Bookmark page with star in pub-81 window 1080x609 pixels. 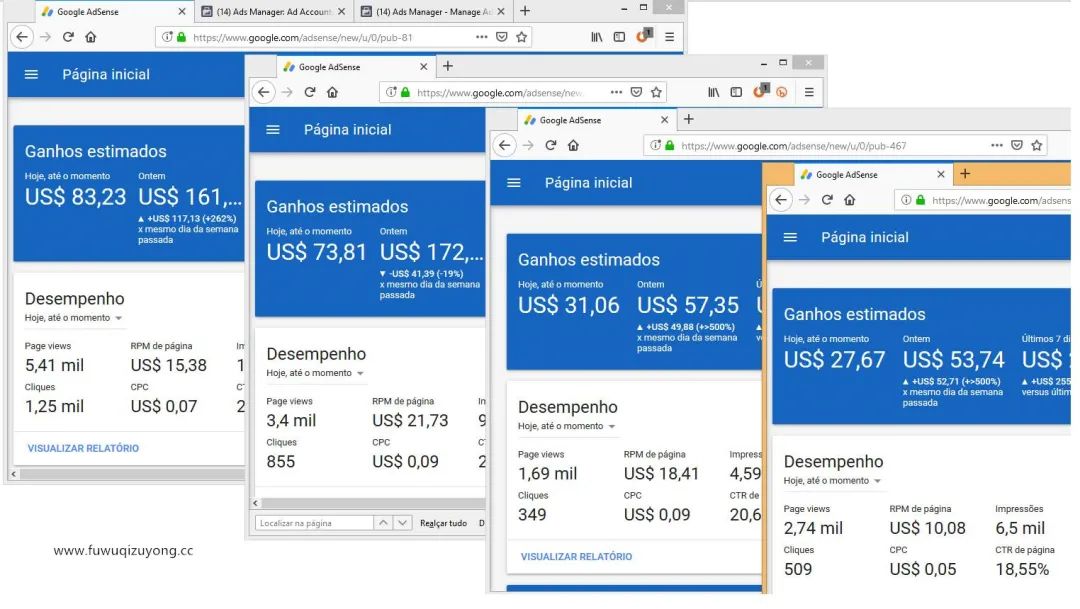click(521, 37)
